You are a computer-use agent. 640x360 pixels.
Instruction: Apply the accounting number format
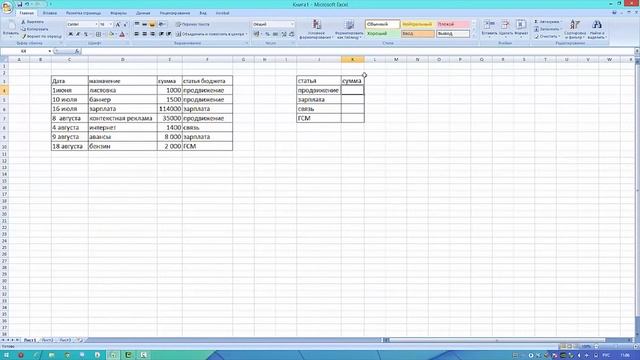[257, 34]
